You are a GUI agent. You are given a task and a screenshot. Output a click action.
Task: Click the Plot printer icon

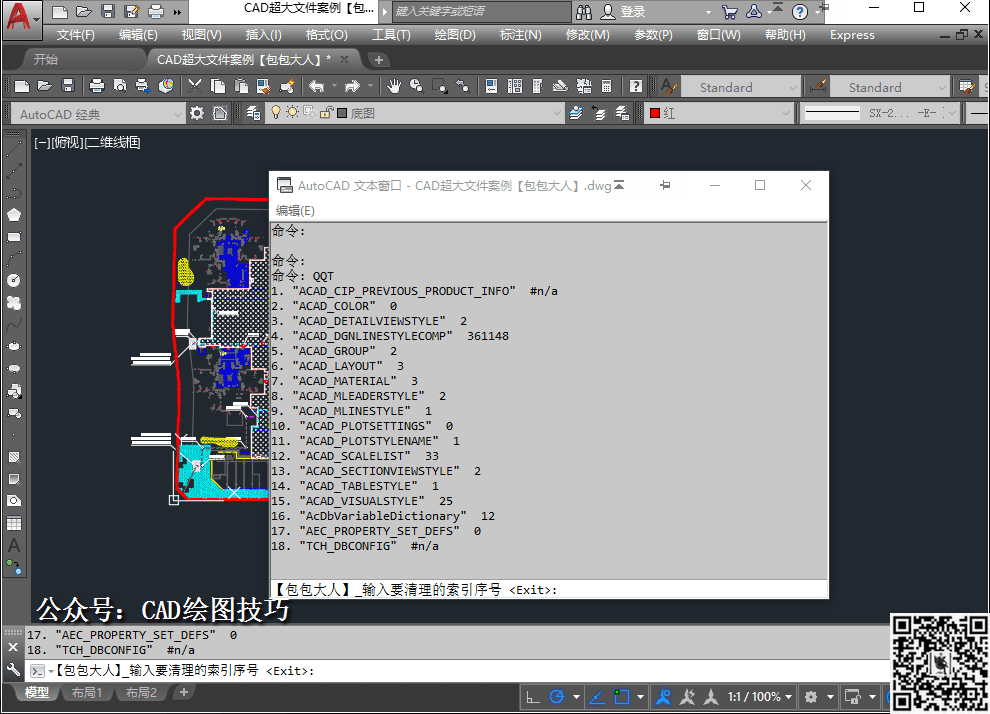click(97, 86)
